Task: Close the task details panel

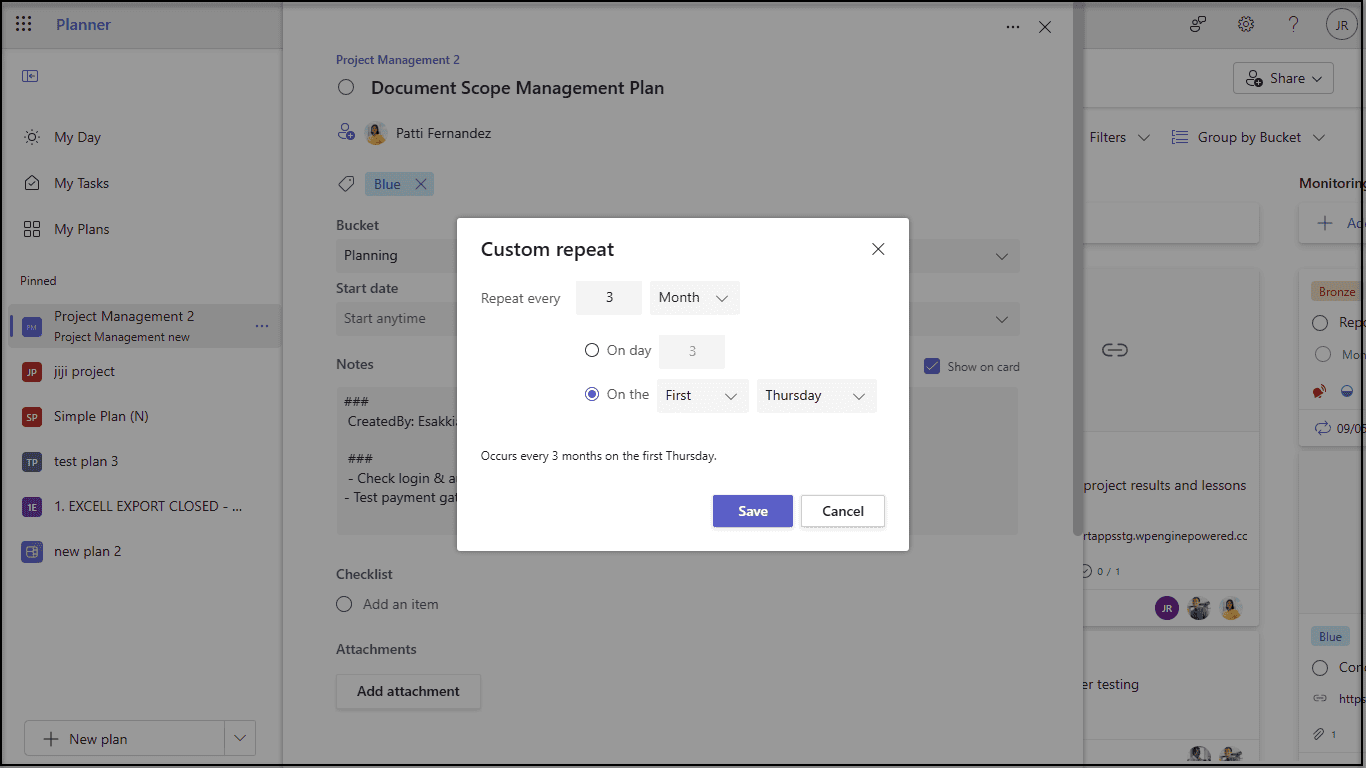Action: coord(1045,27)
